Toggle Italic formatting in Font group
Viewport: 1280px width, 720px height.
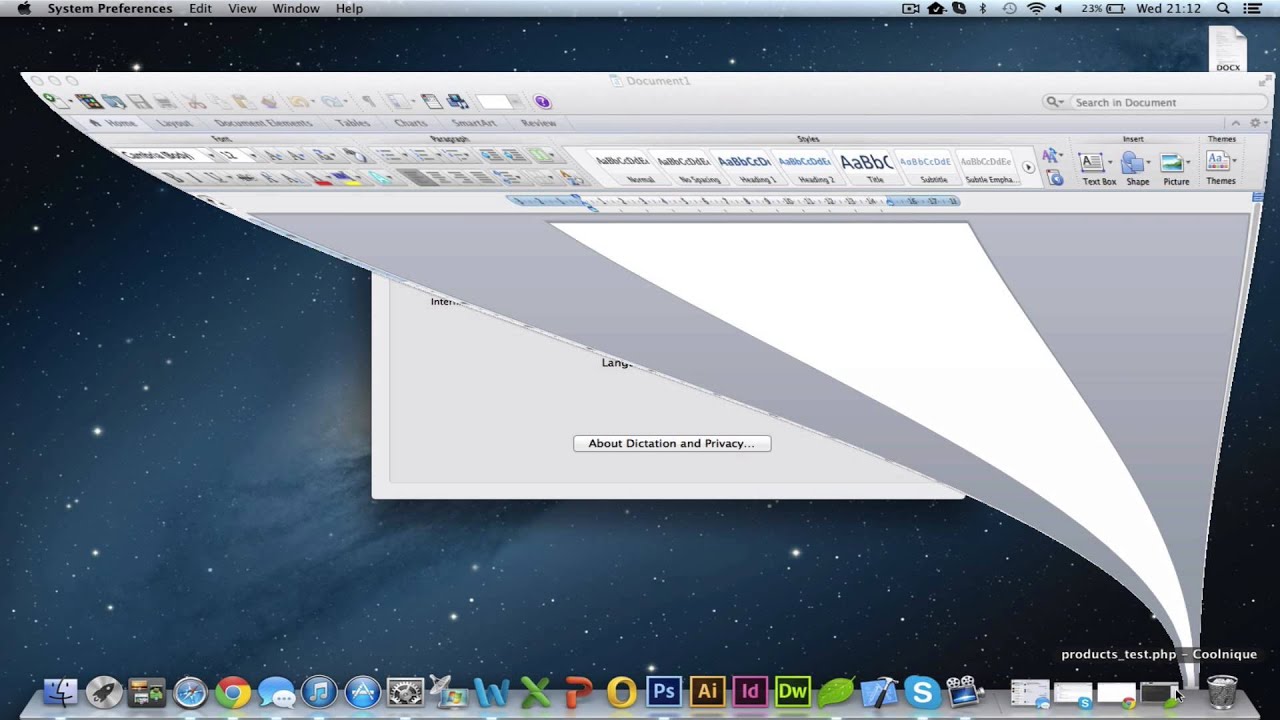pyautogui.click(x=196, y=177)
